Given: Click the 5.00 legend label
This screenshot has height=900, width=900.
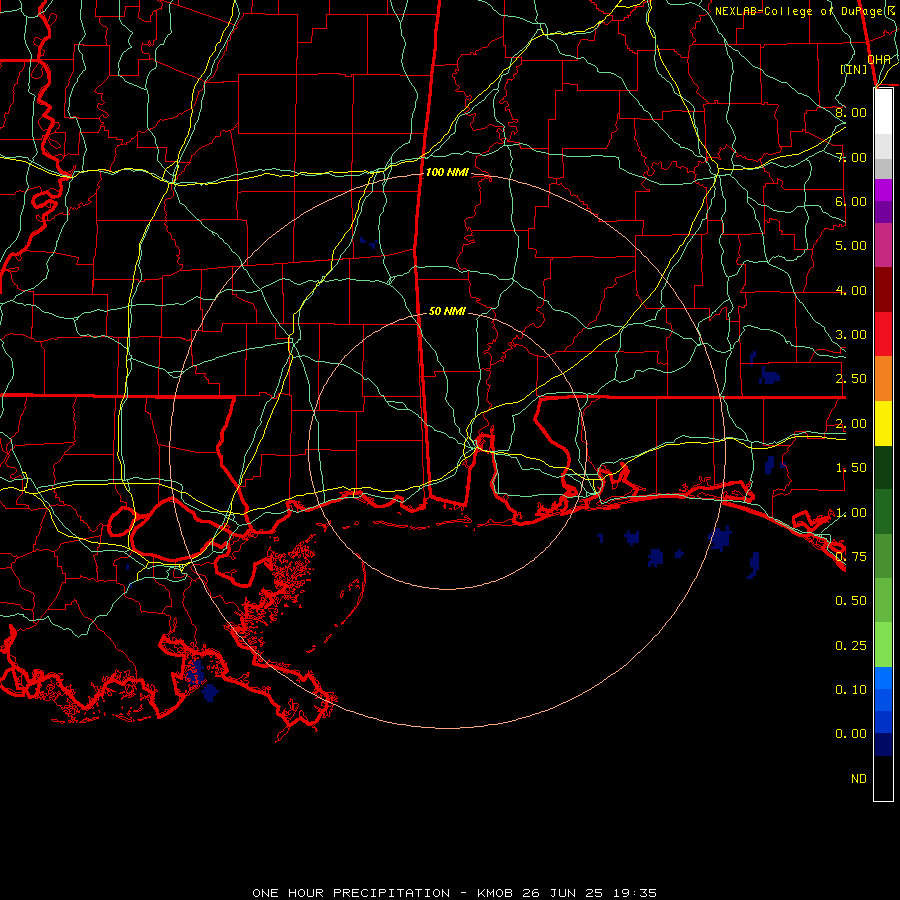Looking at the screenshot, I should tap(851, 246).
